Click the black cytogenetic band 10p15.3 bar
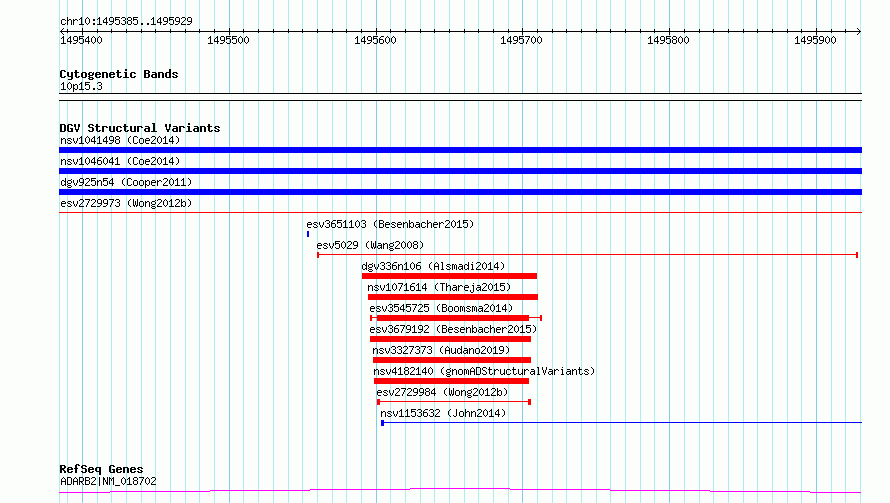 click(460, 97)
